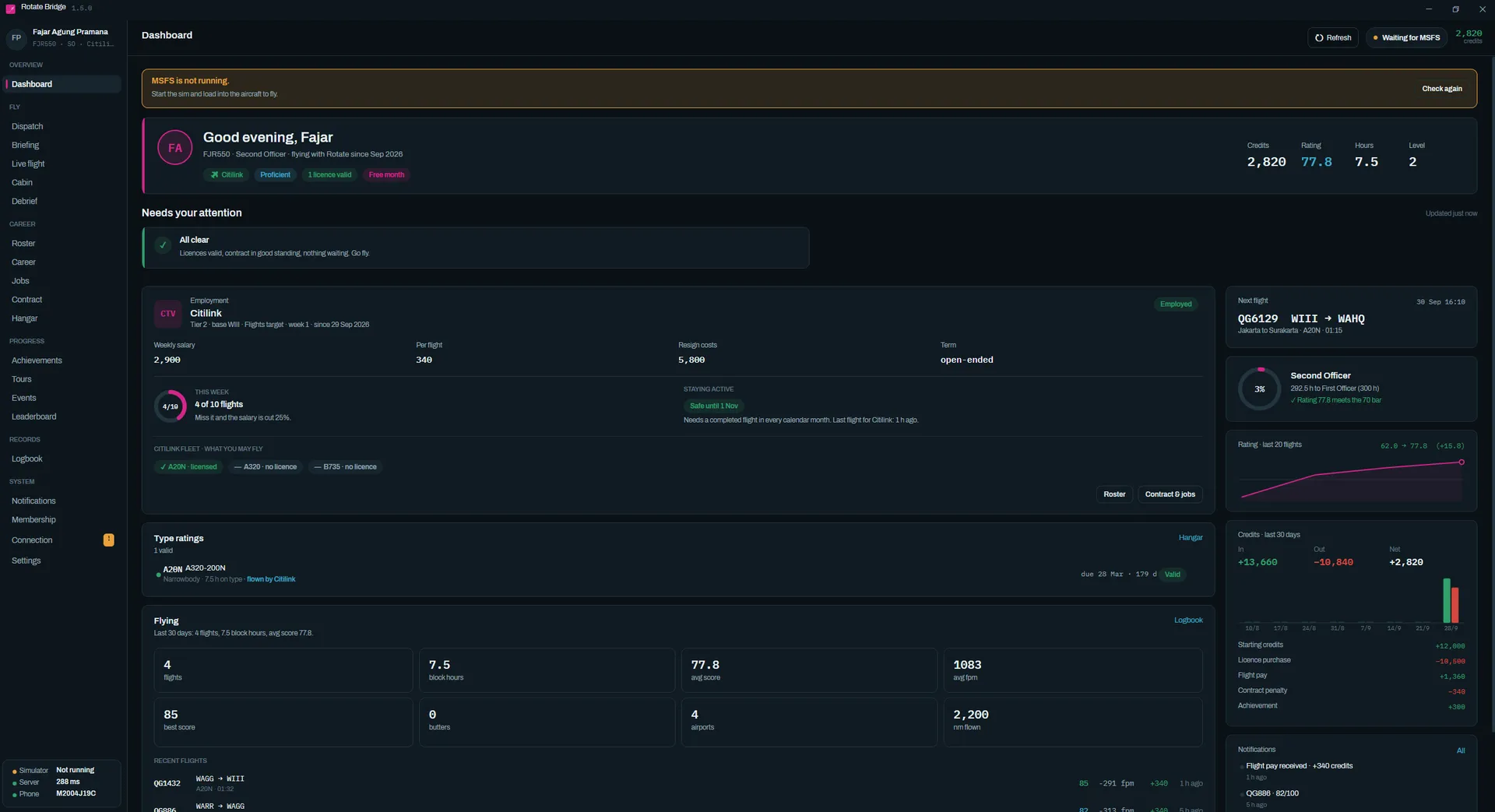This screenshot has height=812, width=1495.
Task: Open Debrief from the sidebar
Action: (63, 201)
